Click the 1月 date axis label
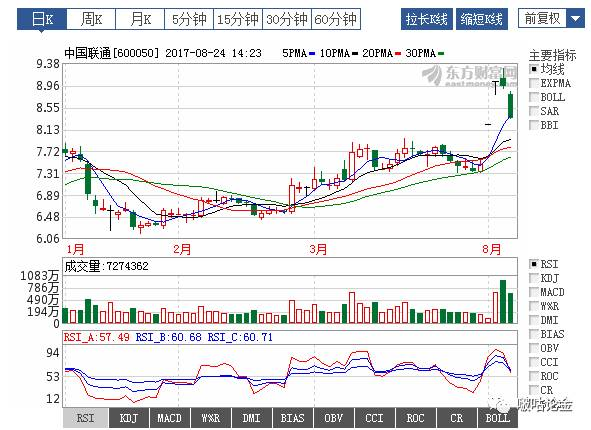The image size is (591, 430). 75,249
